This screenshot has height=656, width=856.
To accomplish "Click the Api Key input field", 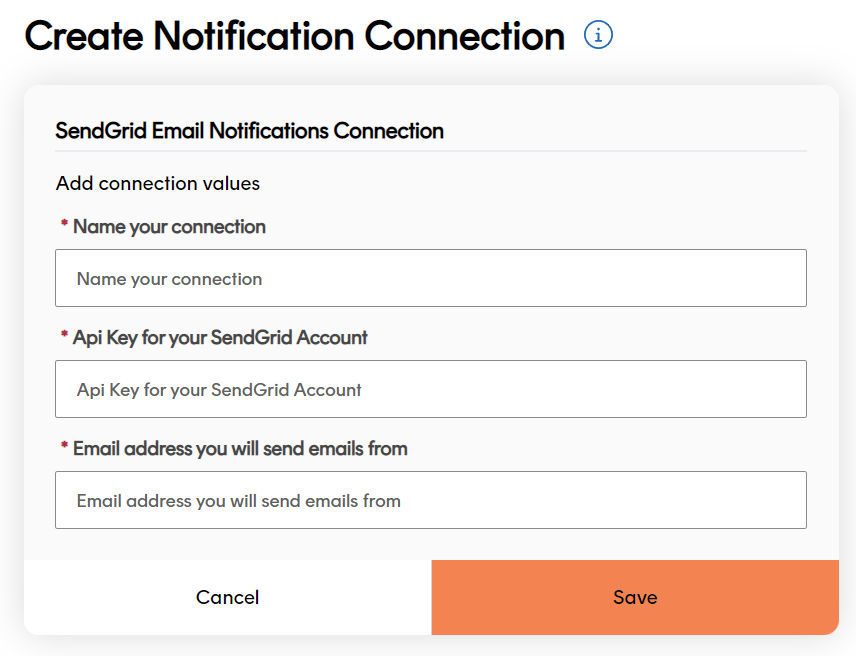I will [x=430, y=389].
